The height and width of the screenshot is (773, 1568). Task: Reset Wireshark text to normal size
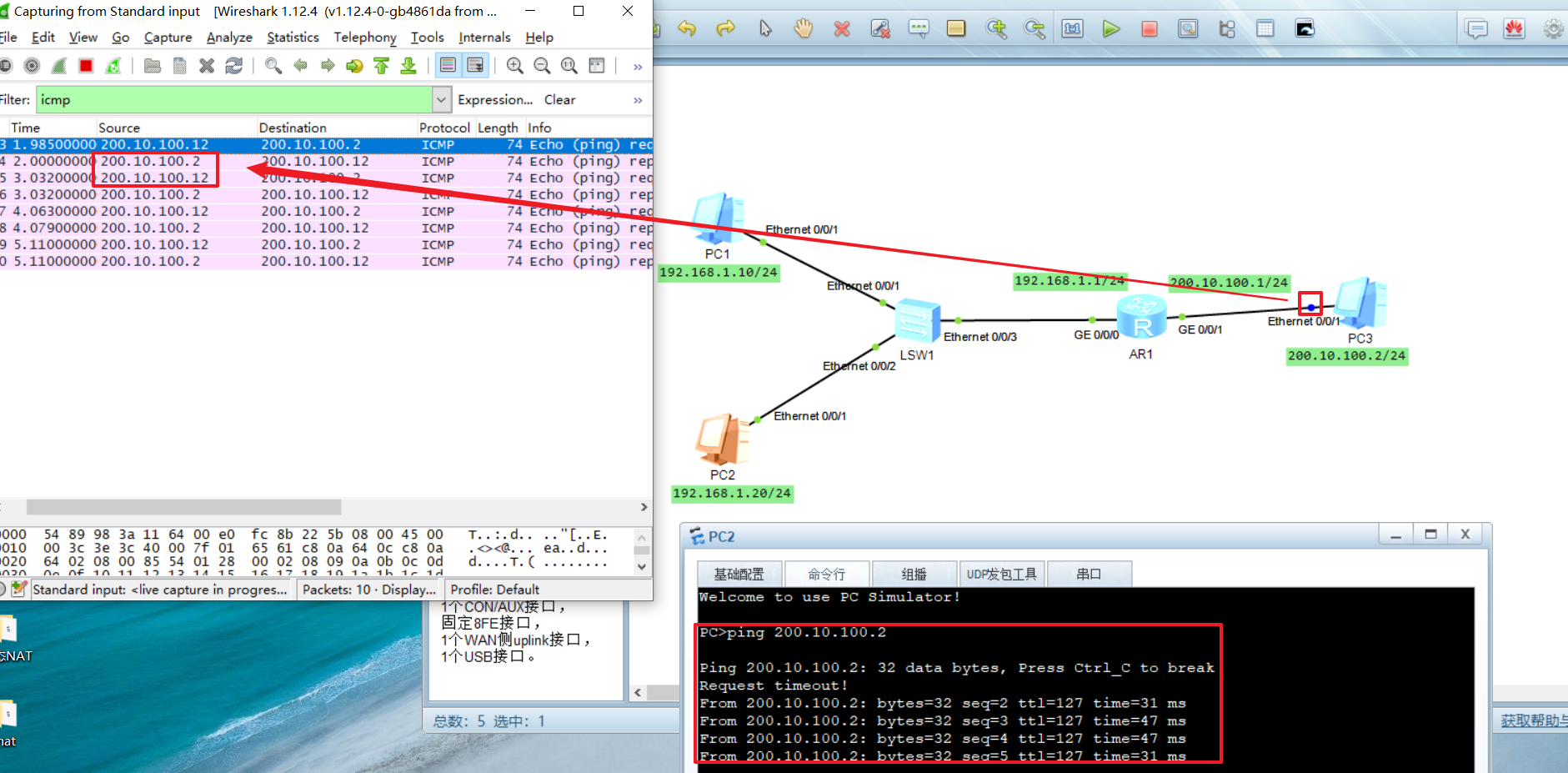[569, 65]
